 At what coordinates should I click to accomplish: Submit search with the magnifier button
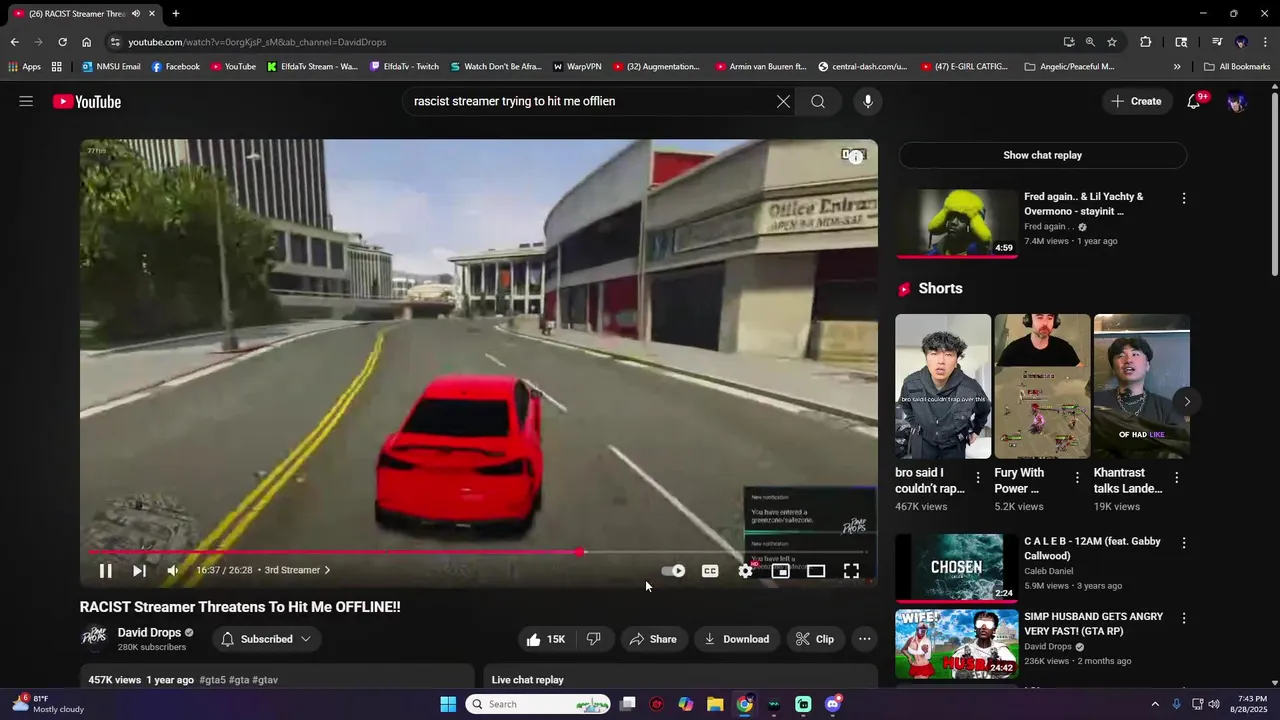point(818,101)
